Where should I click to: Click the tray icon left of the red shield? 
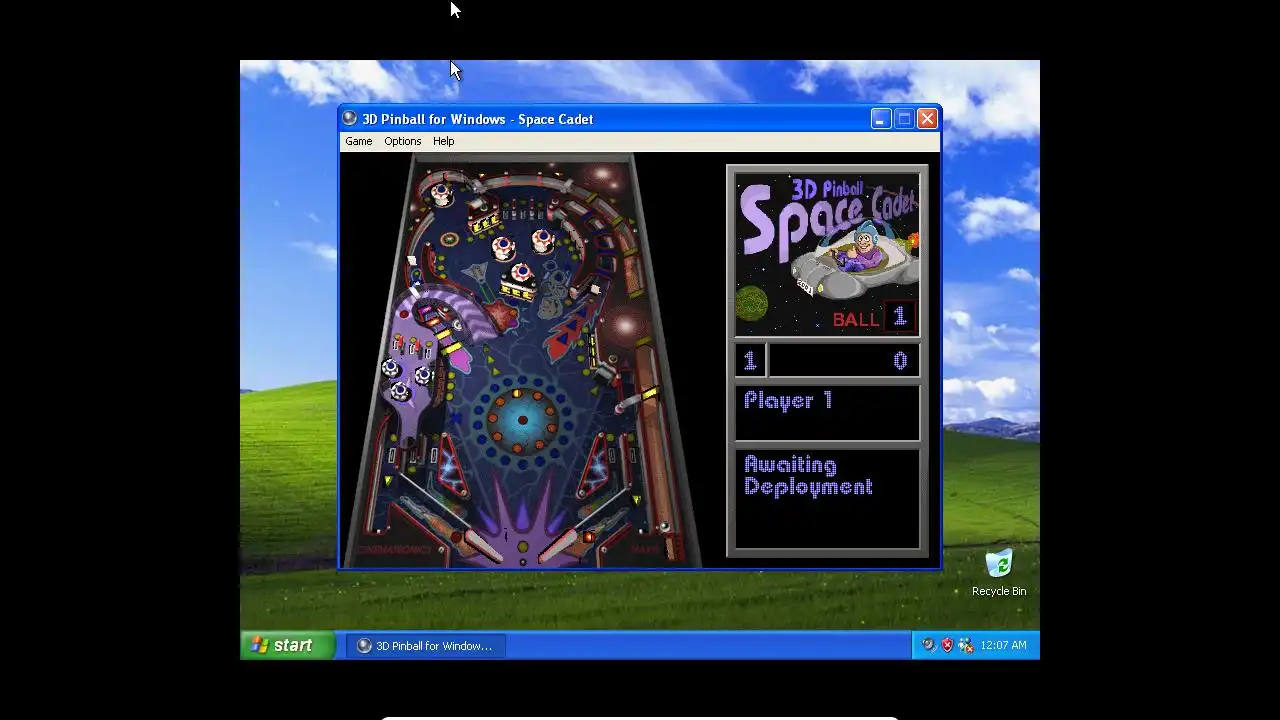pos(928,645)
